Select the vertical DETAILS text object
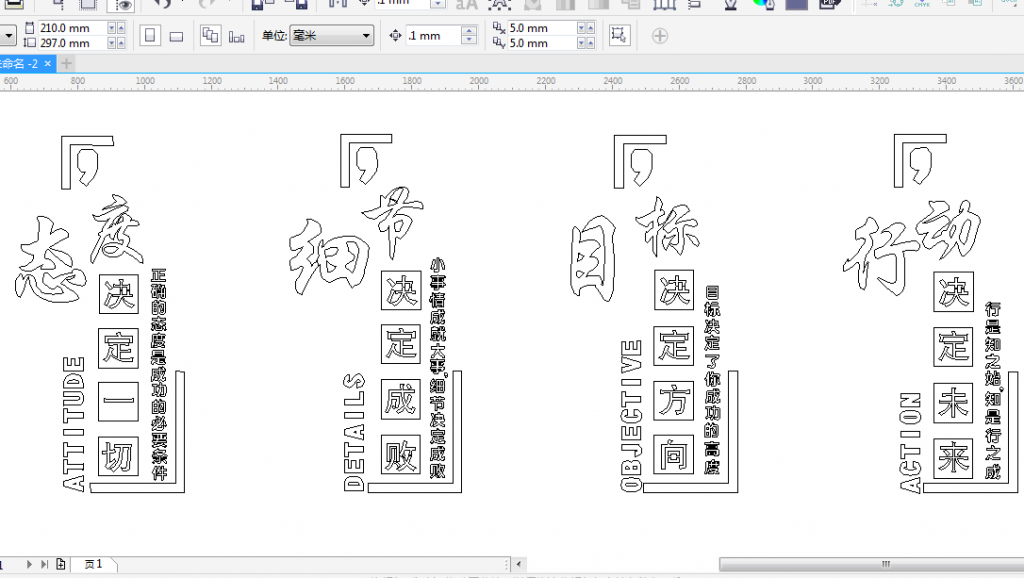The height and width of the screenshot is (578, 1024). (x=354, y=432)
